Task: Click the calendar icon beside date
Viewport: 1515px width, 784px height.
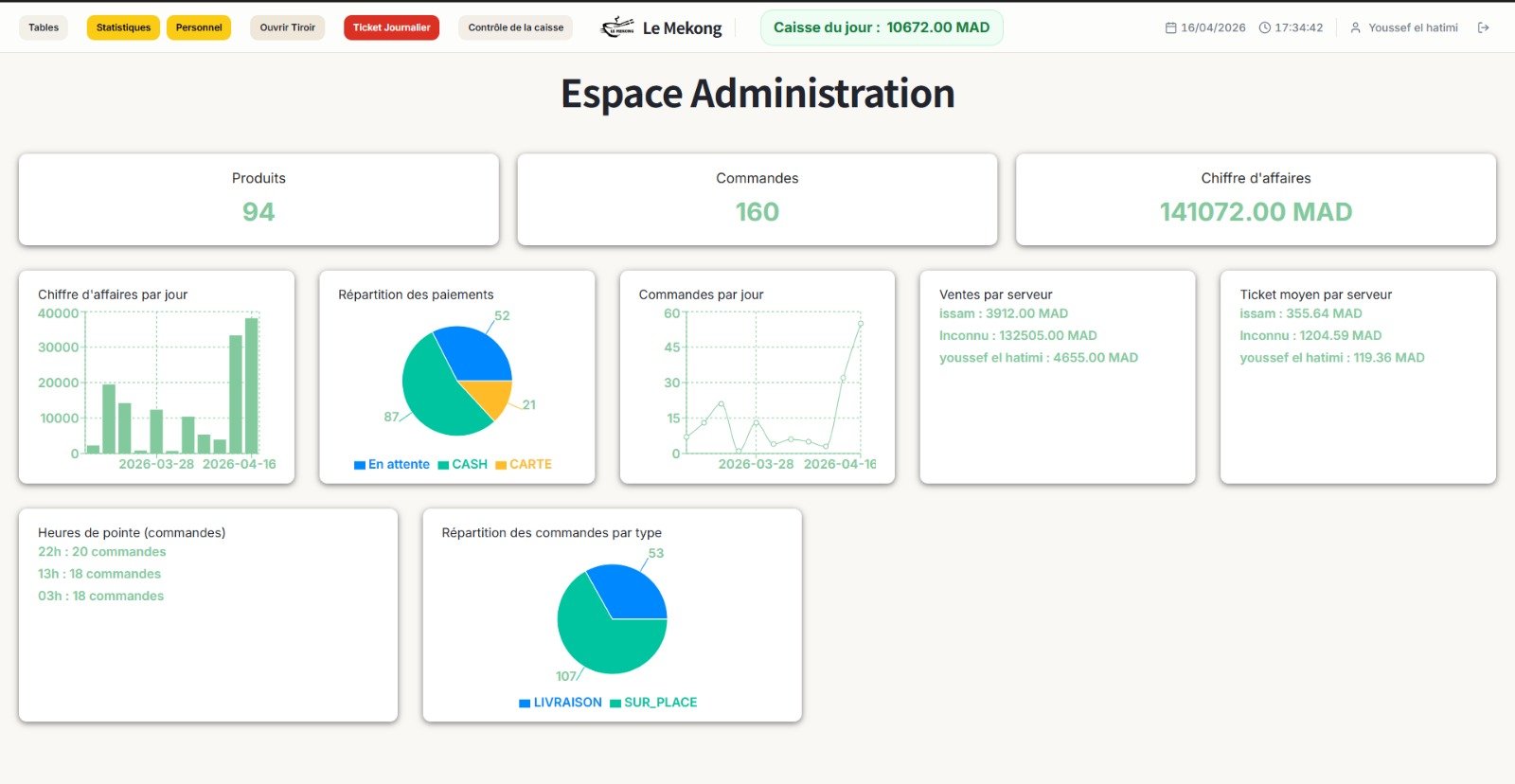Action: click(1170, 27)
